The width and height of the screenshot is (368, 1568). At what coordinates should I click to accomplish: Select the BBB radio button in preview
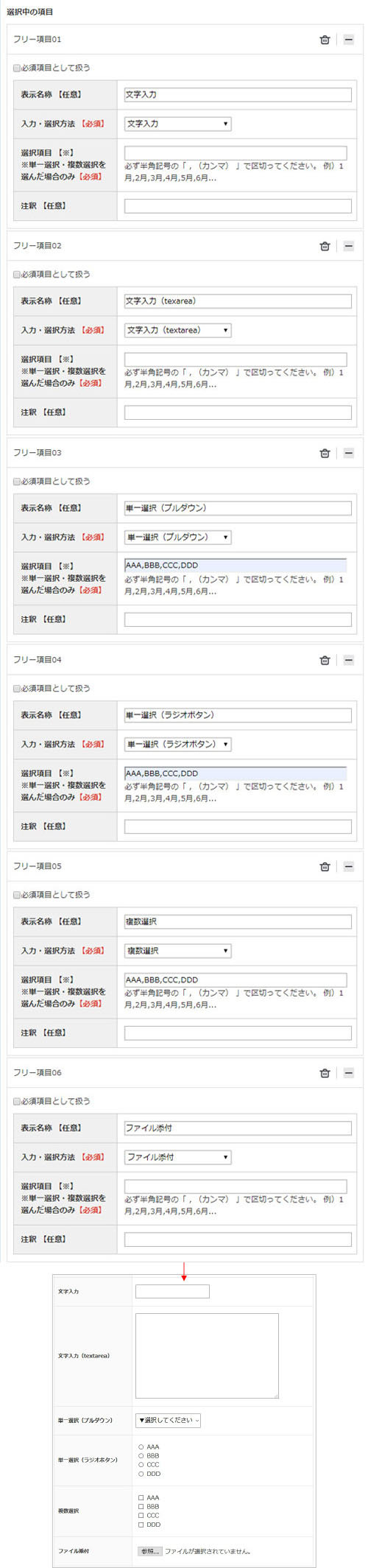(141, 1455)
